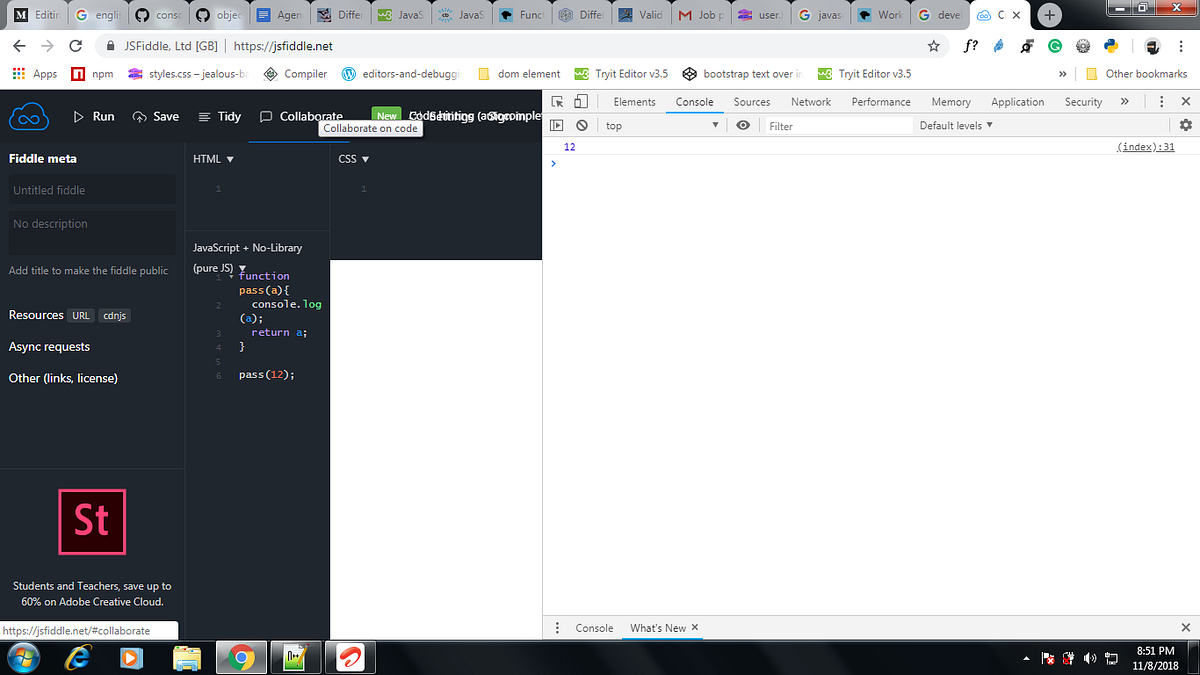Focus the Untitled fiddle title field
This screenshot has width=1200, height=675.
click(x=92, y=190)
